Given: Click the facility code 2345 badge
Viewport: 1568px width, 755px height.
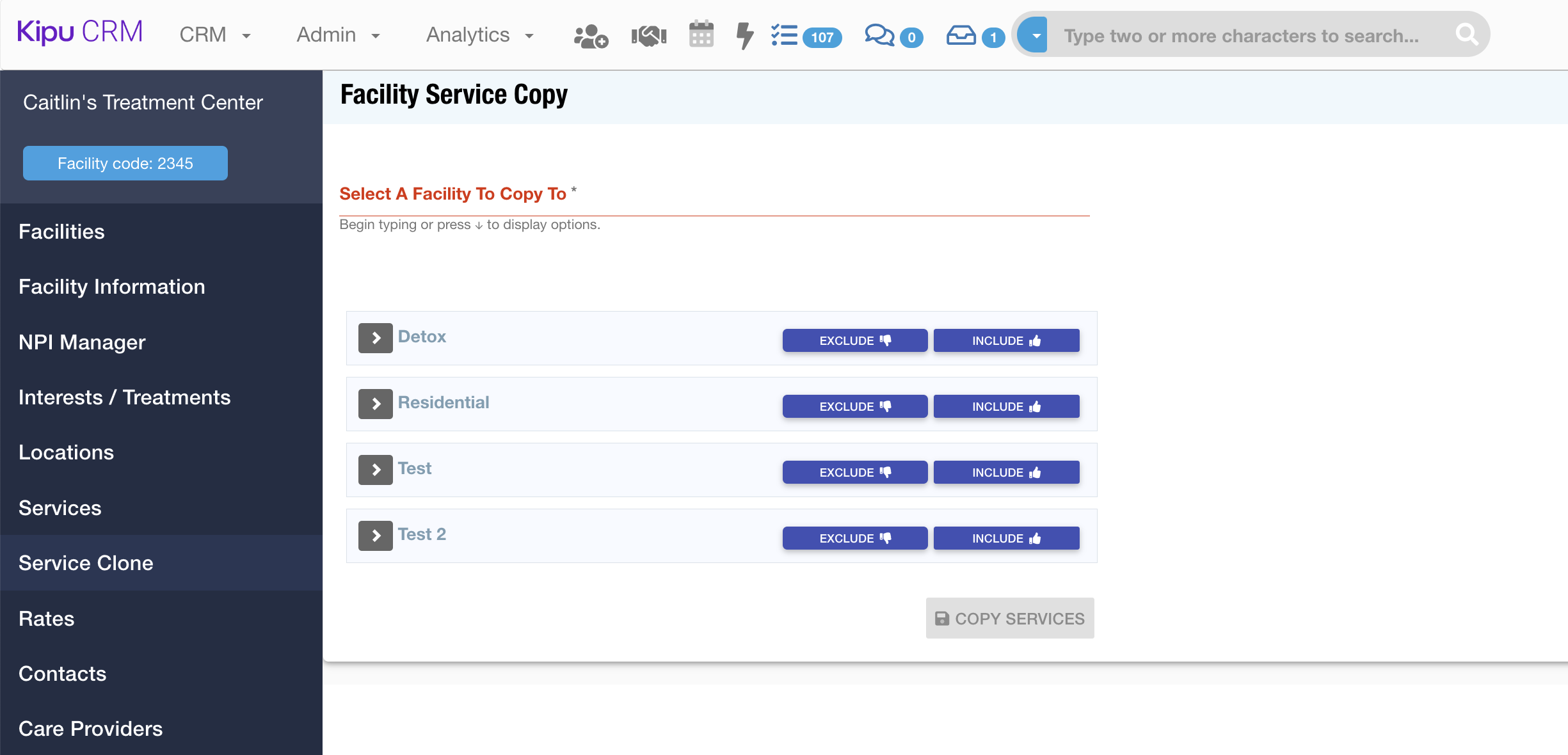Looking at the screenshot, I should pyautogui.click(x=125, y=163).
